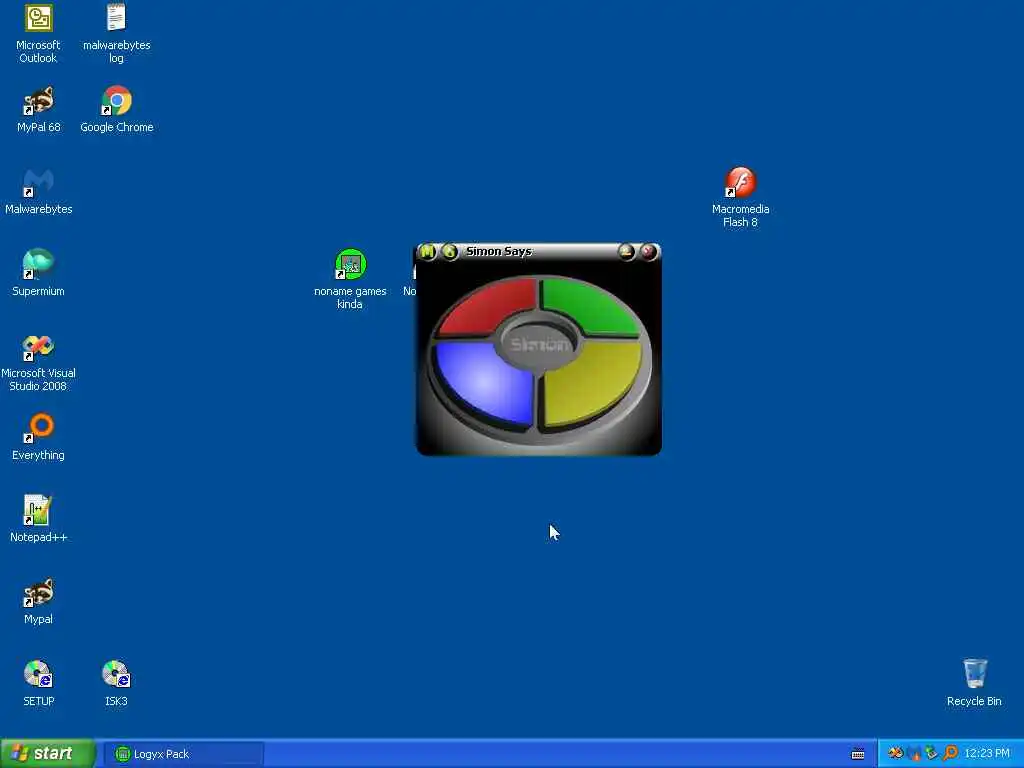The height and width of the screenshot is (768, 1024).
Task: Click the green M button in Simon Says title bar
Action: [427, 251]
